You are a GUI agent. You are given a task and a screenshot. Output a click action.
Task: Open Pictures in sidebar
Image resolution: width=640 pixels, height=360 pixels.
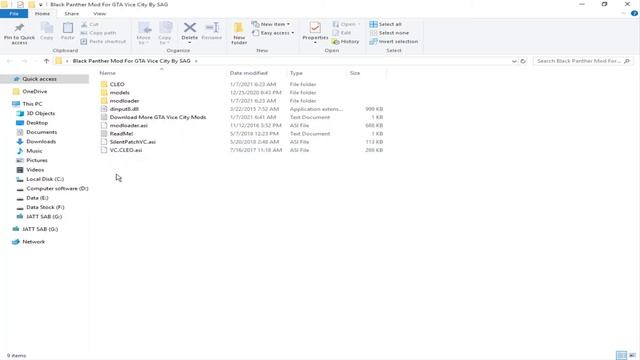(37, 160)
